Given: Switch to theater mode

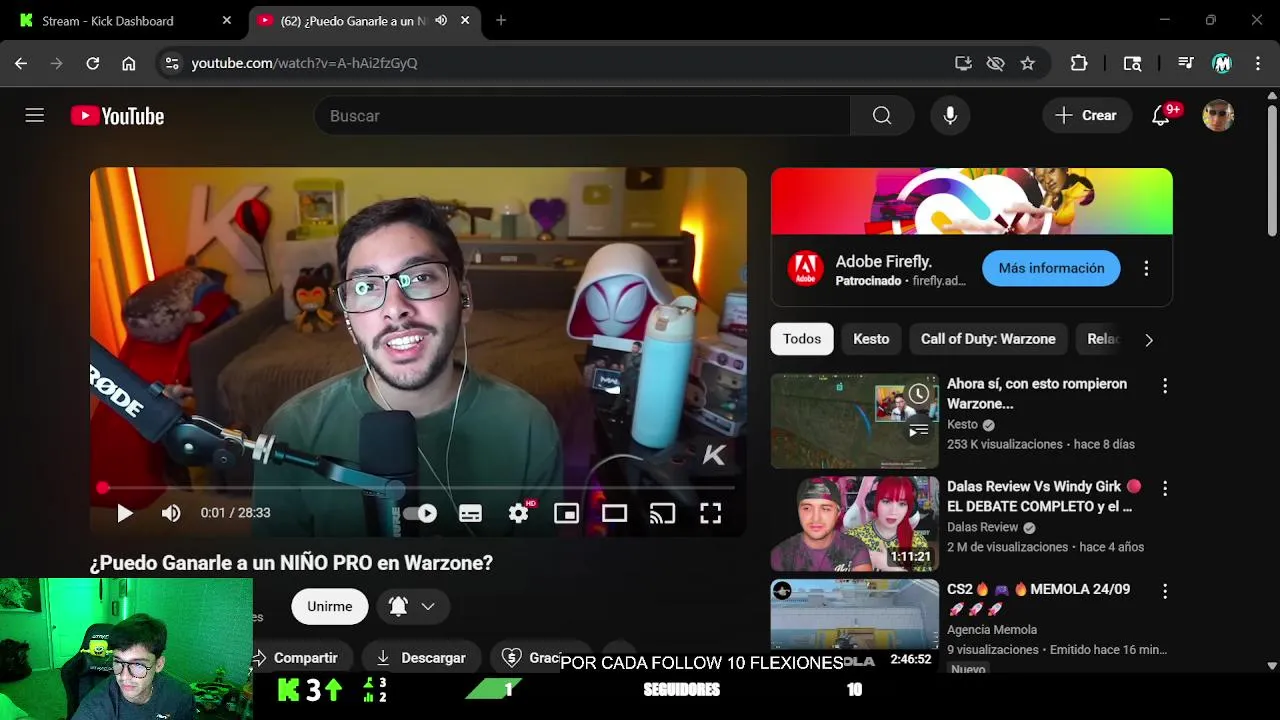Looking at the screenshot, I should tap(614, 513).
